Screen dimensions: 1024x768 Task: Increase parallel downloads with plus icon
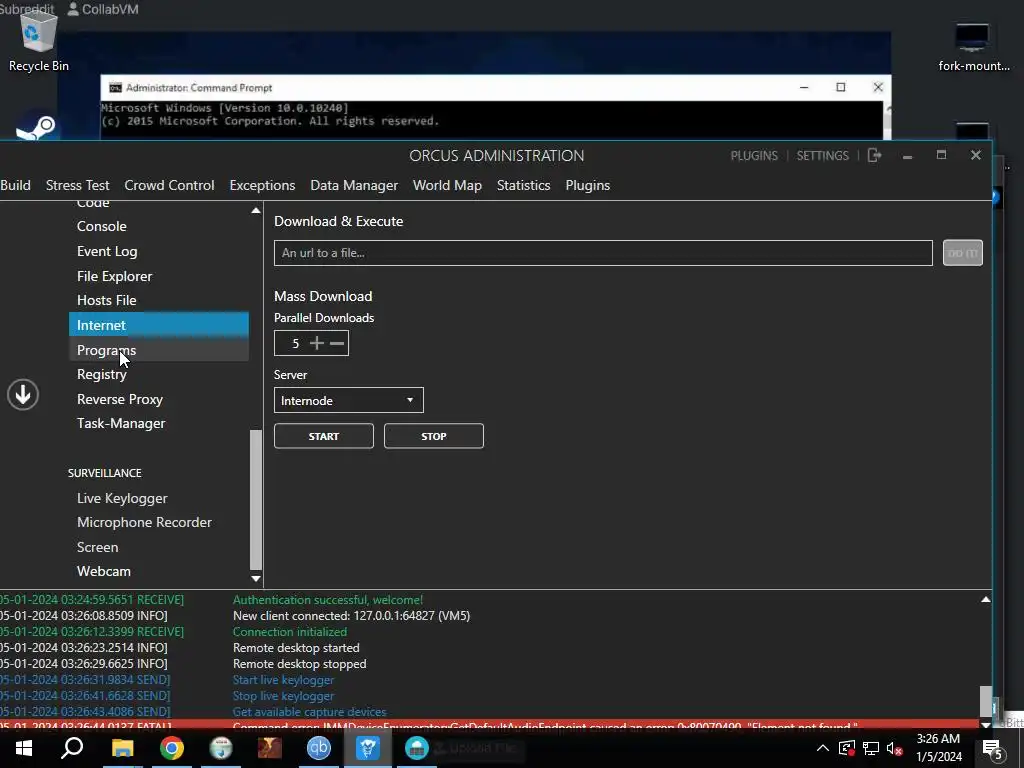click(317, 343)
